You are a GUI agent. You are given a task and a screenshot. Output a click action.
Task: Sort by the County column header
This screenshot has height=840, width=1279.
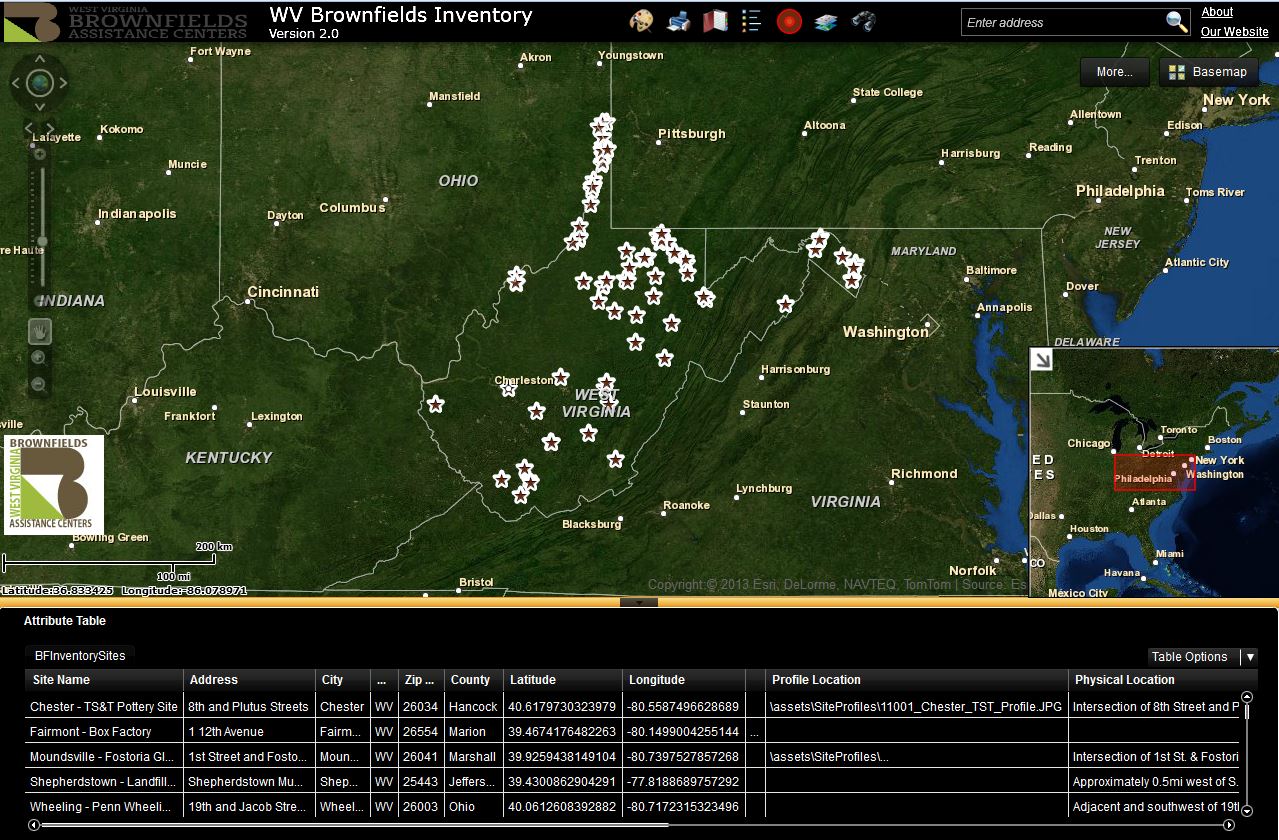pos(473,680)
